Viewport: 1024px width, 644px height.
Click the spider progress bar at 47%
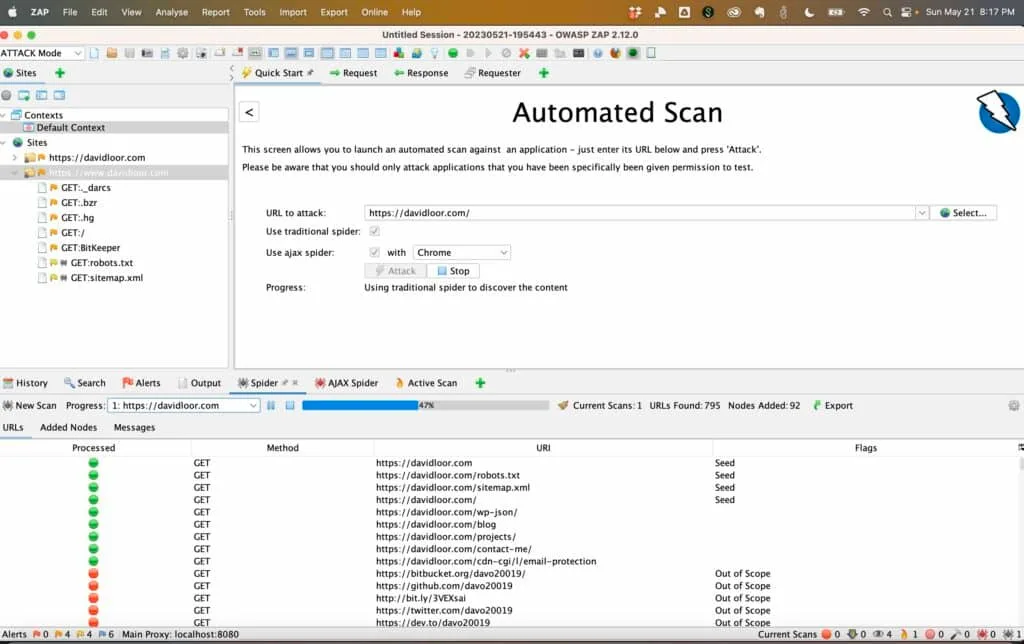(x=425, y=406)
